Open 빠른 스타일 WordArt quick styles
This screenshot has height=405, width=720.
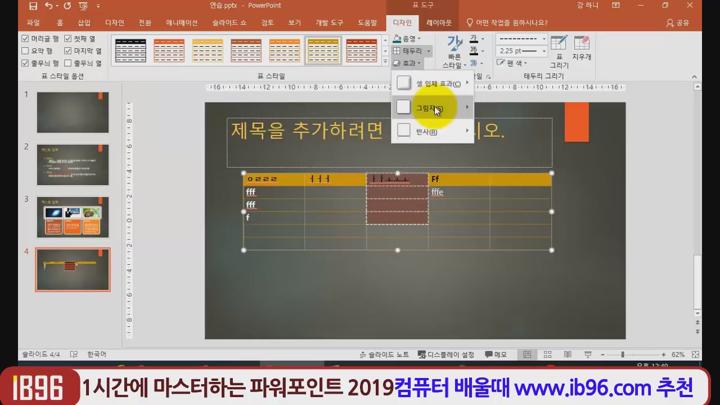coord(454,52)
